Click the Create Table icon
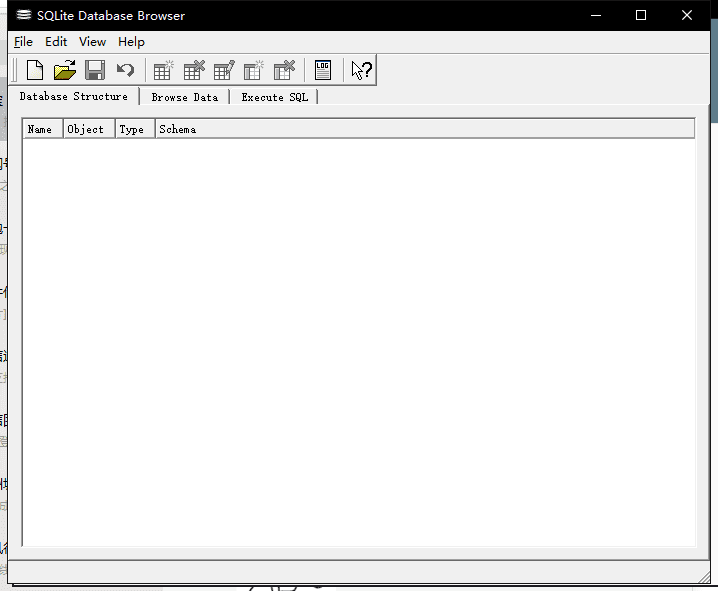This screenshot has width=718, height=591. (163, 70)
